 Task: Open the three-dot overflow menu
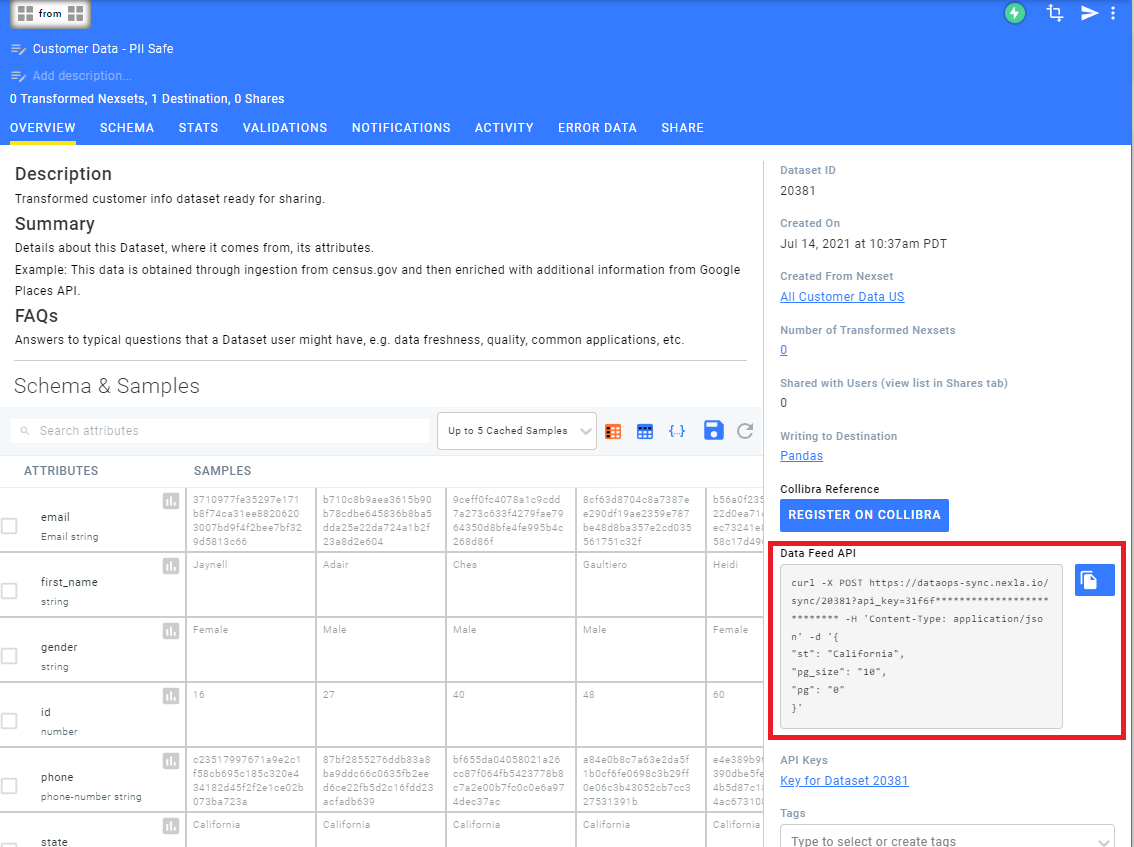[x=1113, y=13]
